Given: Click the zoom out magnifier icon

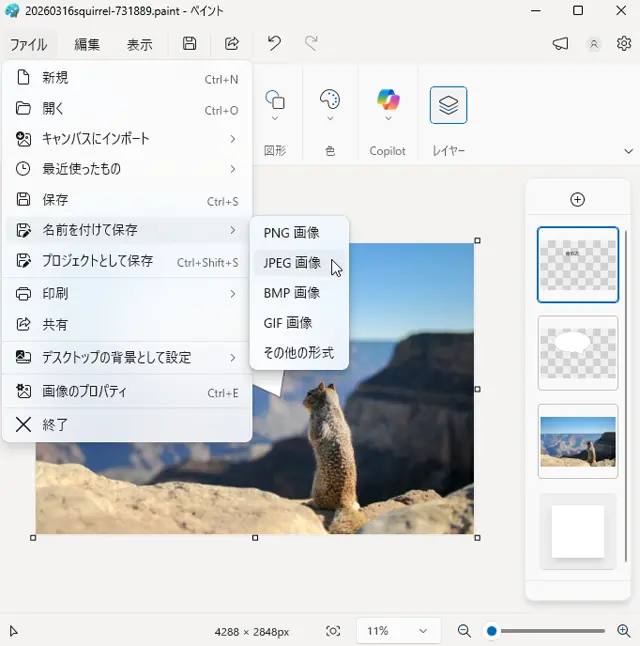Looking at the screenshot, I should tap(464, 631).
